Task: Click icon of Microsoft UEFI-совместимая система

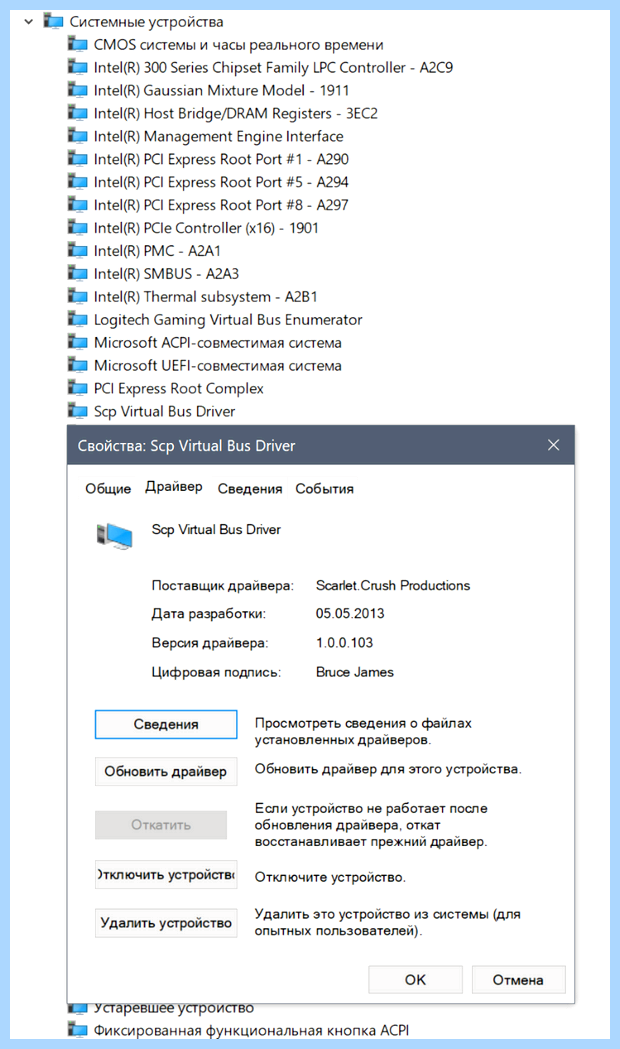Action: (78, 365)
